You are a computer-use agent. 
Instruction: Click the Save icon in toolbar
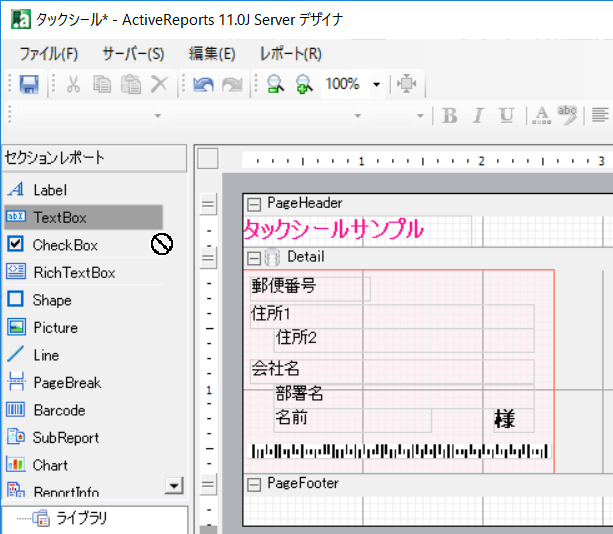[x=29, y=85]
